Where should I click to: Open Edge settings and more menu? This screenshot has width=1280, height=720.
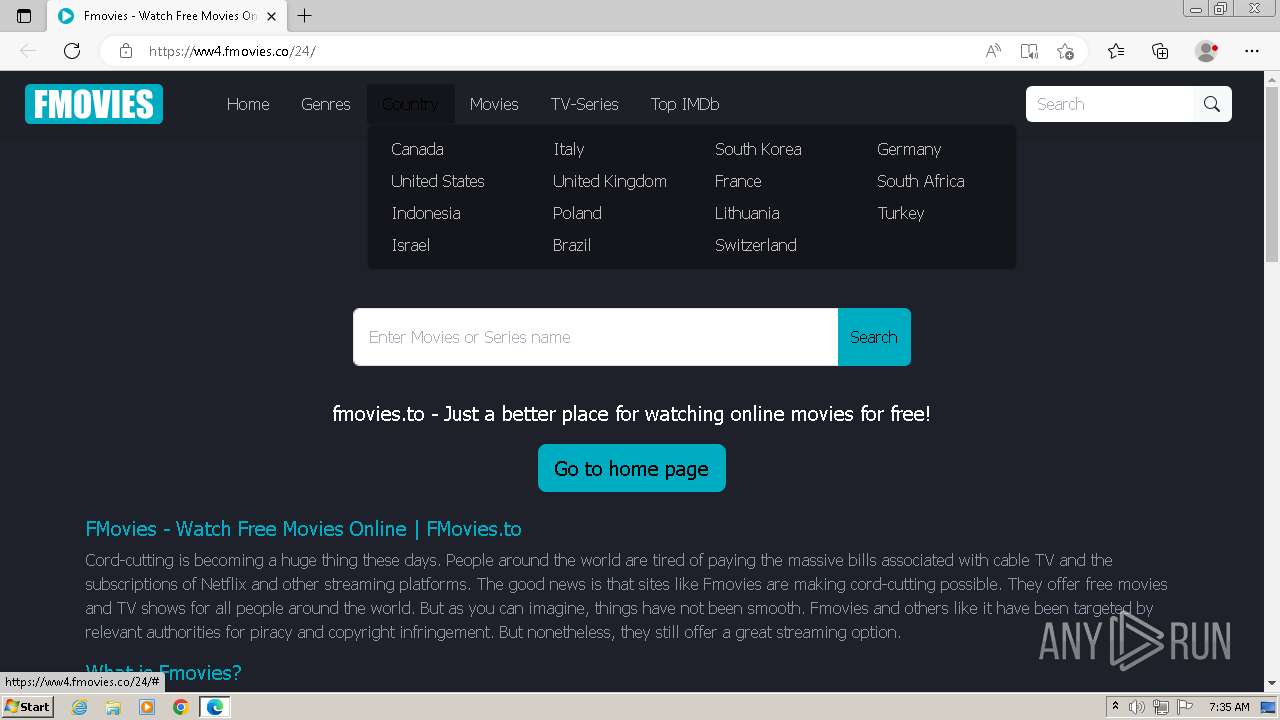pos(1252,51)
